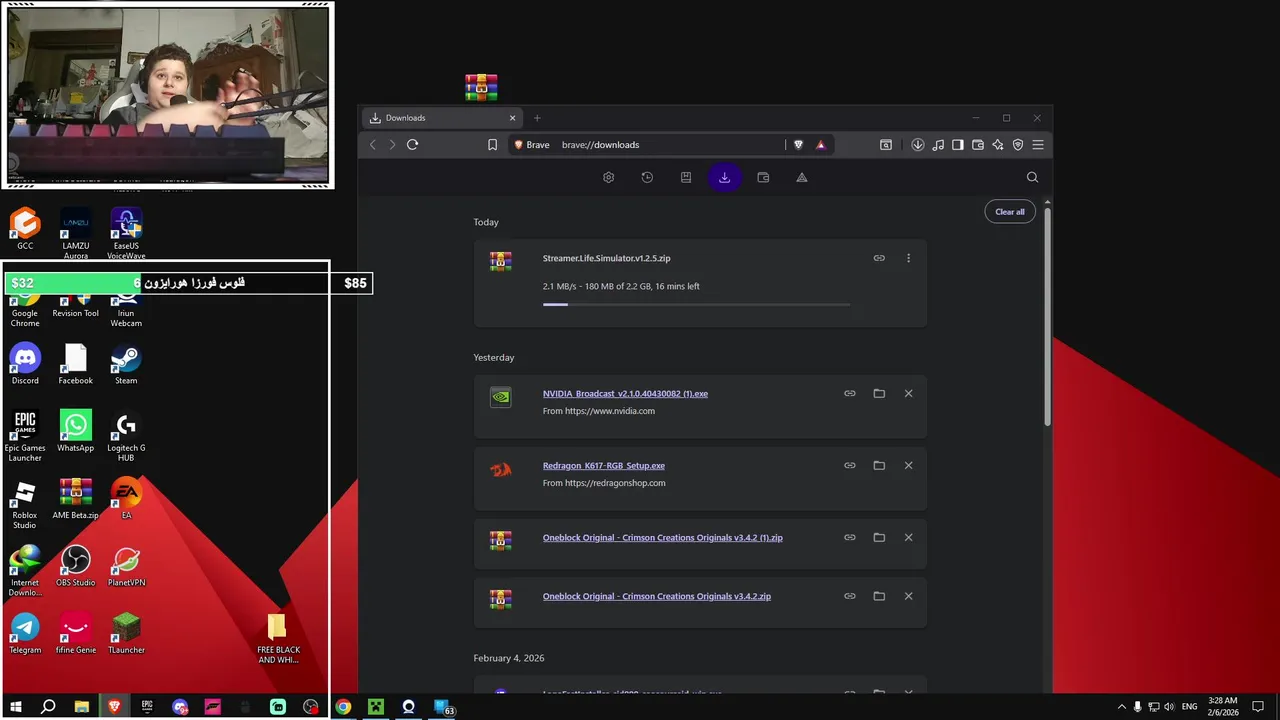The image size is (1280, 720).
Task: Click the Brave Shields lion icon in address bar
Action: click(x=798, y=145)
